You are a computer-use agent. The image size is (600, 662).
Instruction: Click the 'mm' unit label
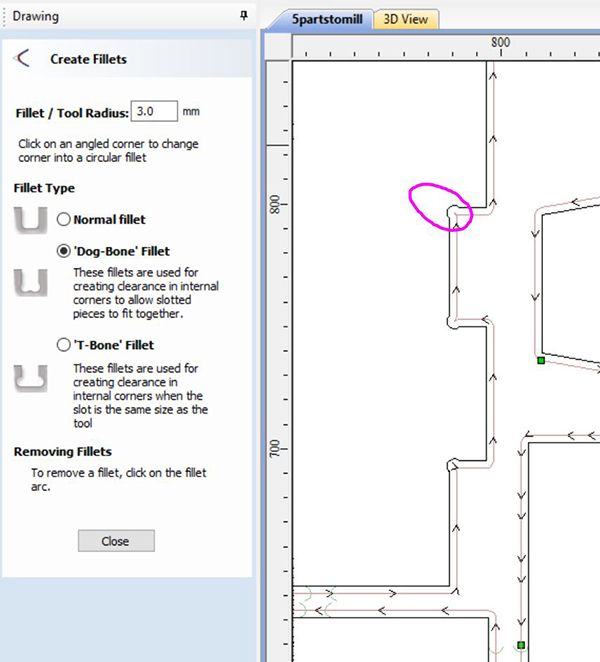click(x=191, y=112)
